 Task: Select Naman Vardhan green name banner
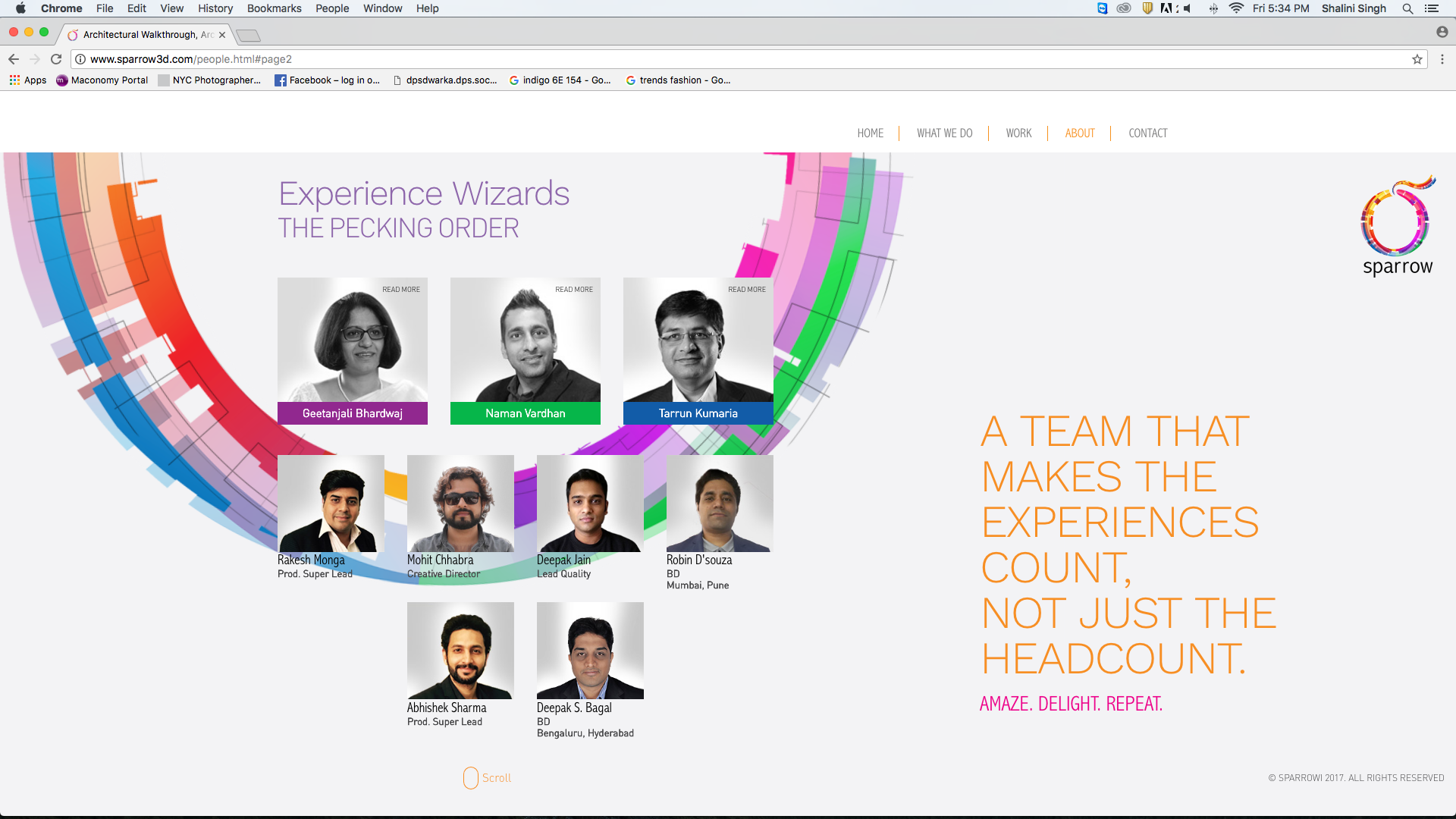click(525, 413)
